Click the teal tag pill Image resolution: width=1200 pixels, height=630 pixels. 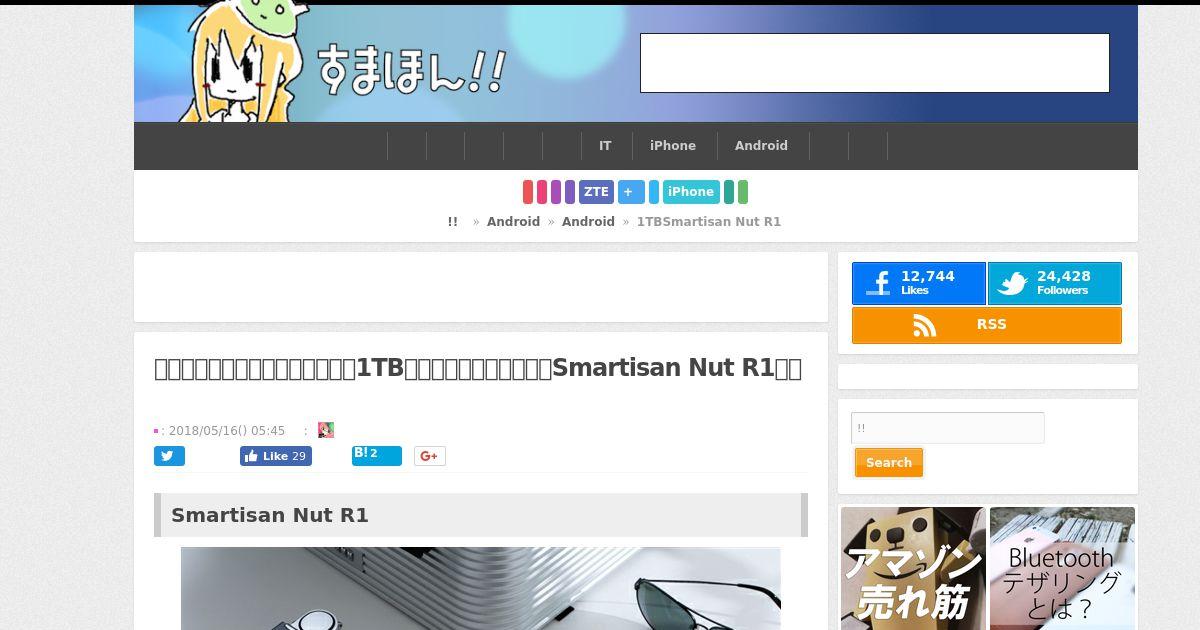tap(729, 192)
